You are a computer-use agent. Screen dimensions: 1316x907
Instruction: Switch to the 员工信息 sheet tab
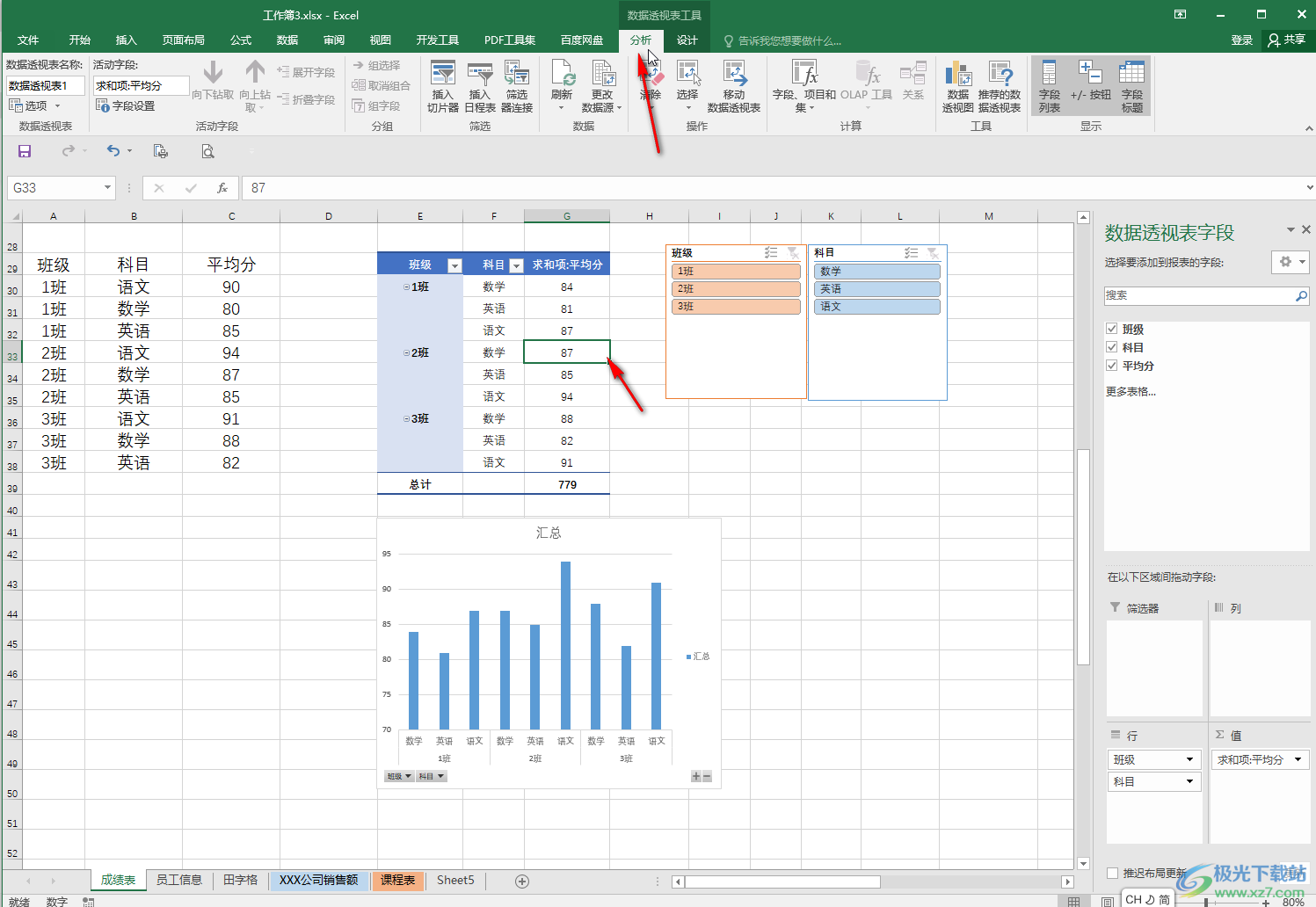[x=179, y=880]
